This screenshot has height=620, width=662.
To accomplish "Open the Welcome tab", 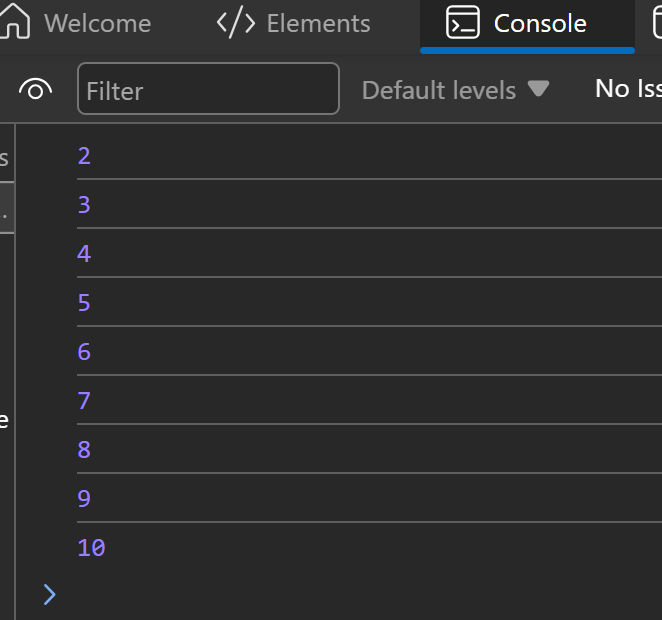I will pyautogui.click(x=97, y=23).
